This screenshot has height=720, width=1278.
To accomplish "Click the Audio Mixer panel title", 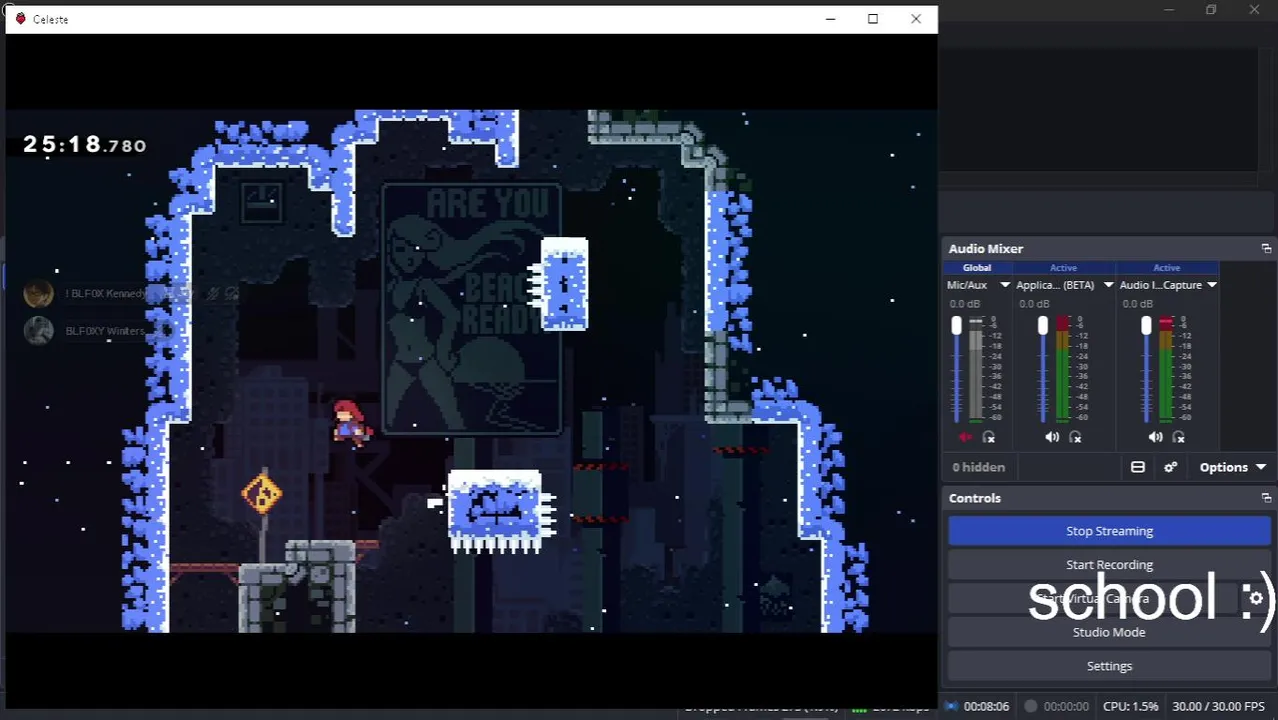I will click(986, 248).
